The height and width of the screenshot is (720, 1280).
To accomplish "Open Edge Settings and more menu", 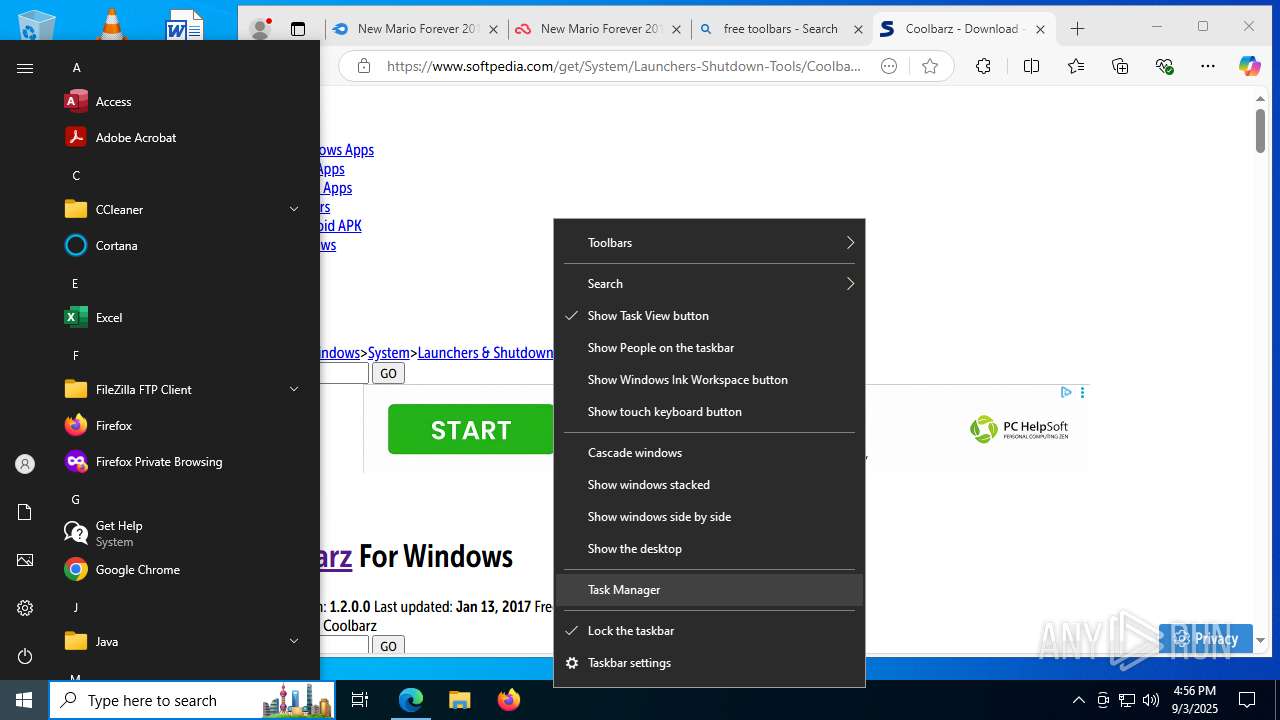I will 1208,66.
